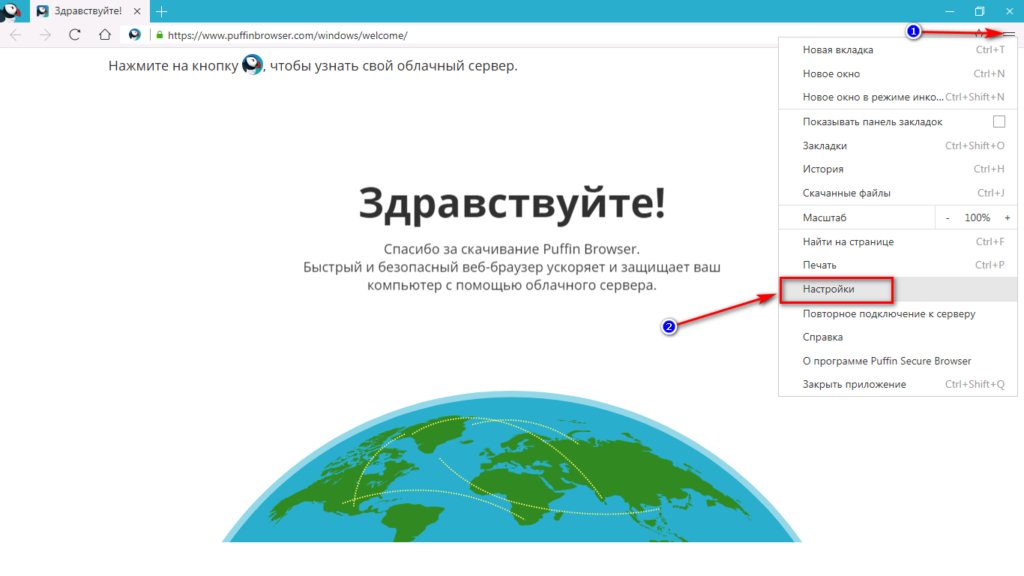Open a new tab with the plus button
The height and width of the screenshot is (576, 1024).
coord(161,11)
